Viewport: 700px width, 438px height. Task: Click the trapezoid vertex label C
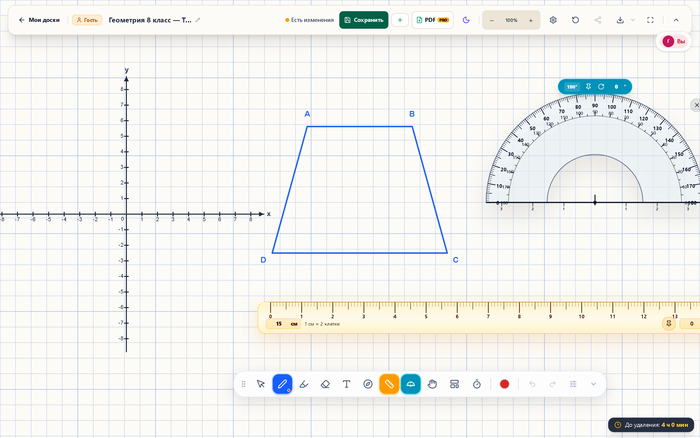pyautogui.click(x=455, y=260)
